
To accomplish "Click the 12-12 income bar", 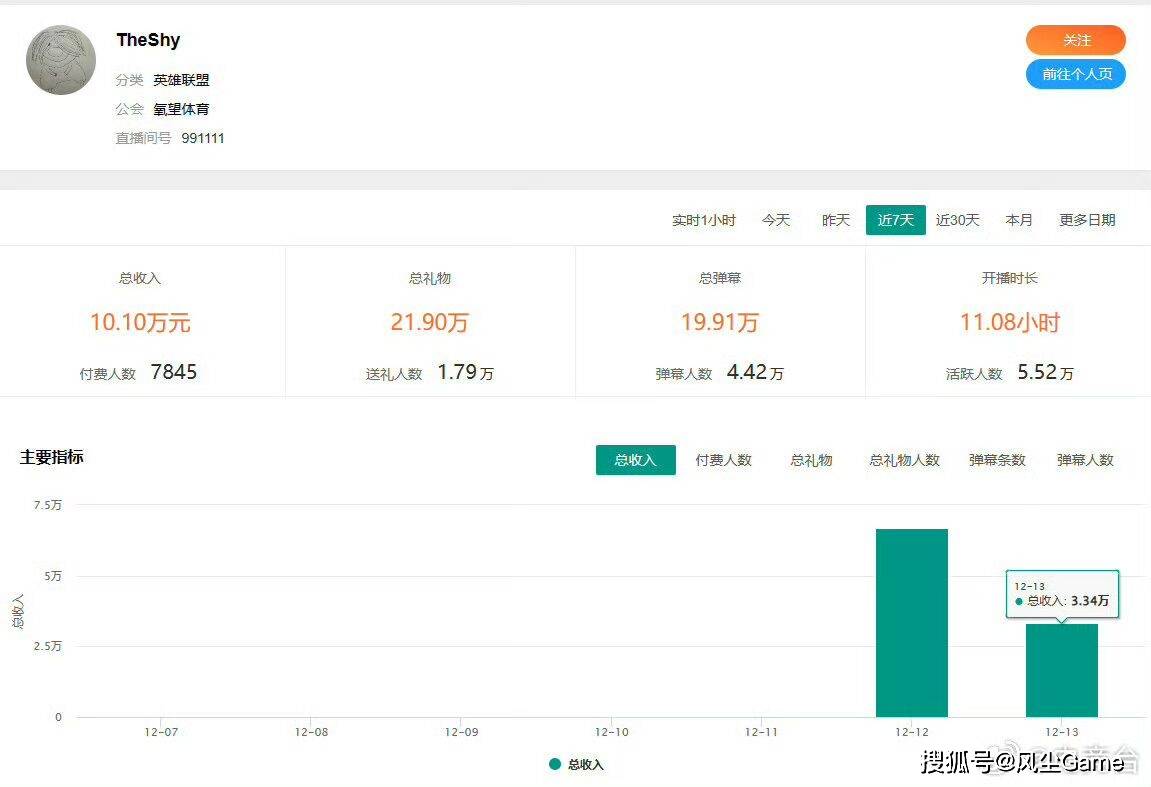I will (x=912, y=623).
